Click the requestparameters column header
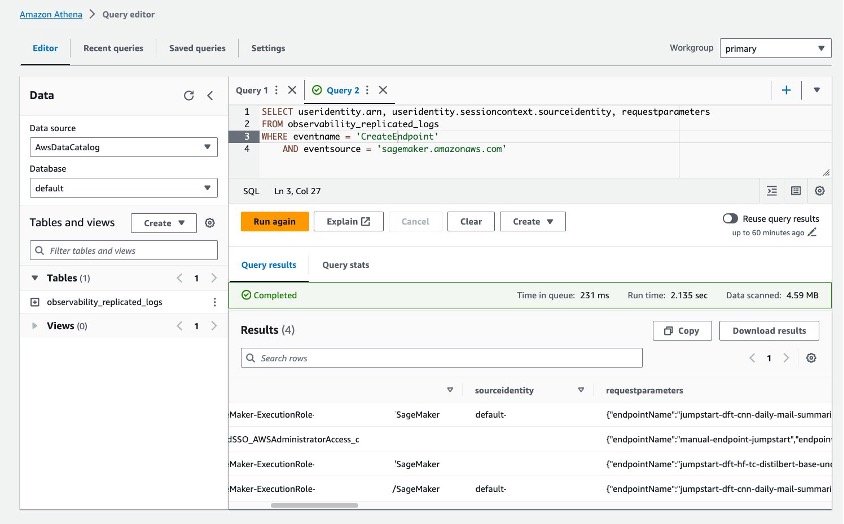The image size is (844, 524). (x=644, y=390)
